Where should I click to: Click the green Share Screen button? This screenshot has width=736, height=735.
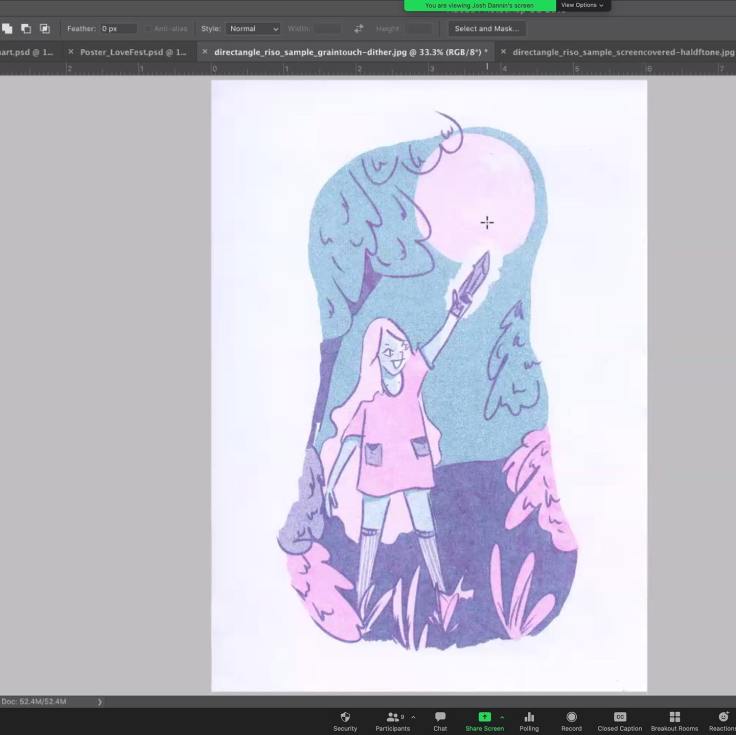coord(484,720)
